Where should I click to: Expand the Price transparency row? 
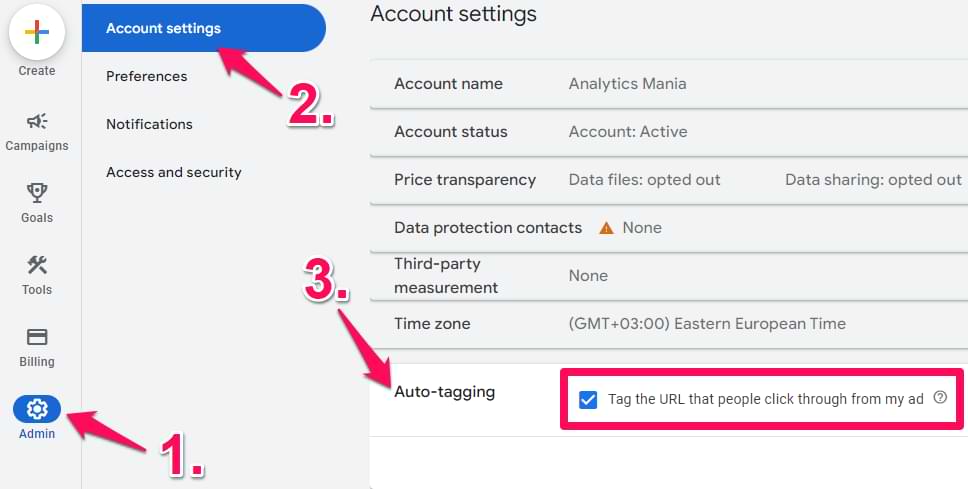click(x=669, y=180)
